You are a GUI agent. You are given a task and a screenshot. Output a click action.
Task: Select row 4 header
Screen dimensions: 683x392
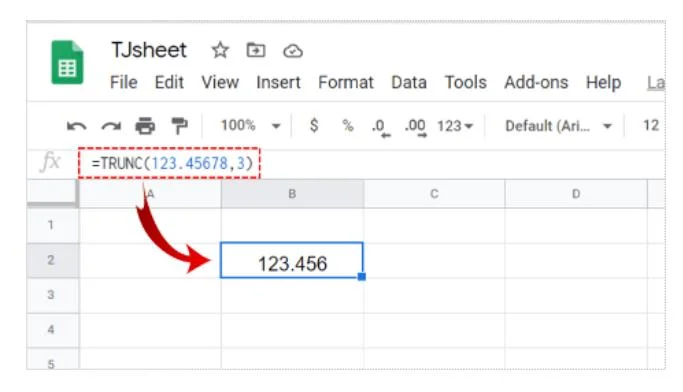tap(53, 330)
